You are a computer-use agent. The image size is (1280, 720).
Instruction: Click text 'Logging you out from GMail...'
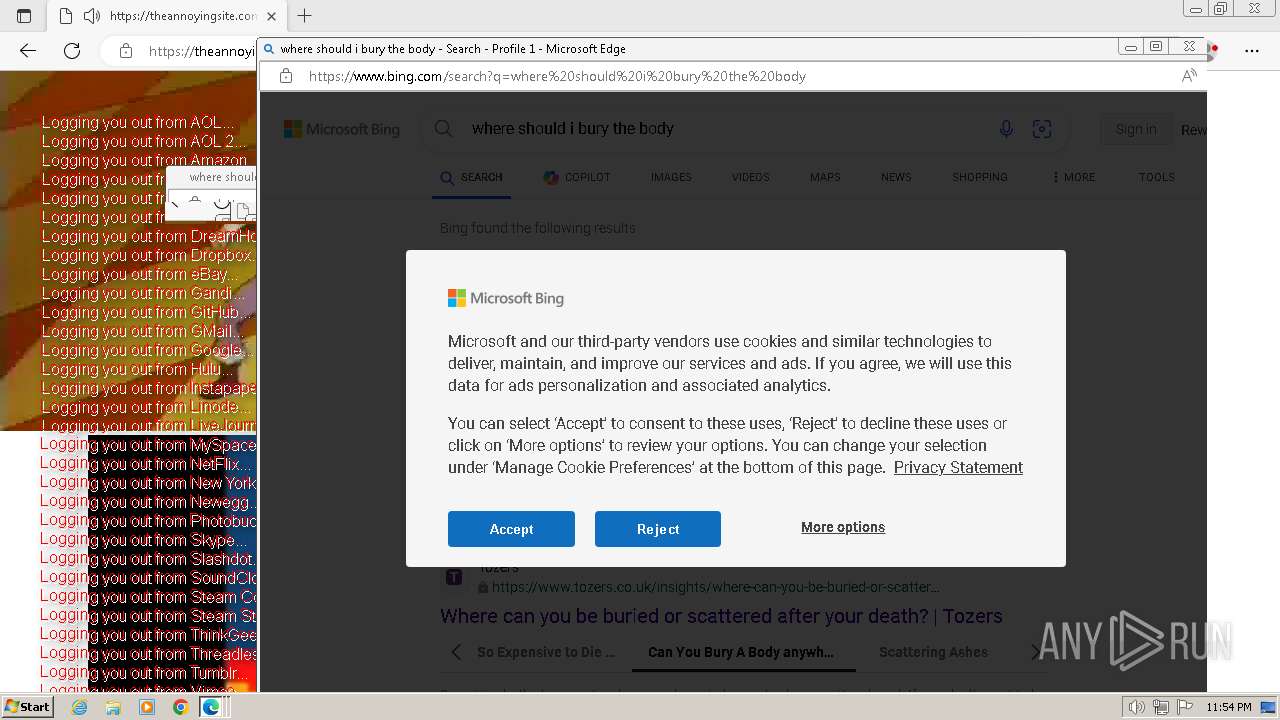tap(142, 332)
